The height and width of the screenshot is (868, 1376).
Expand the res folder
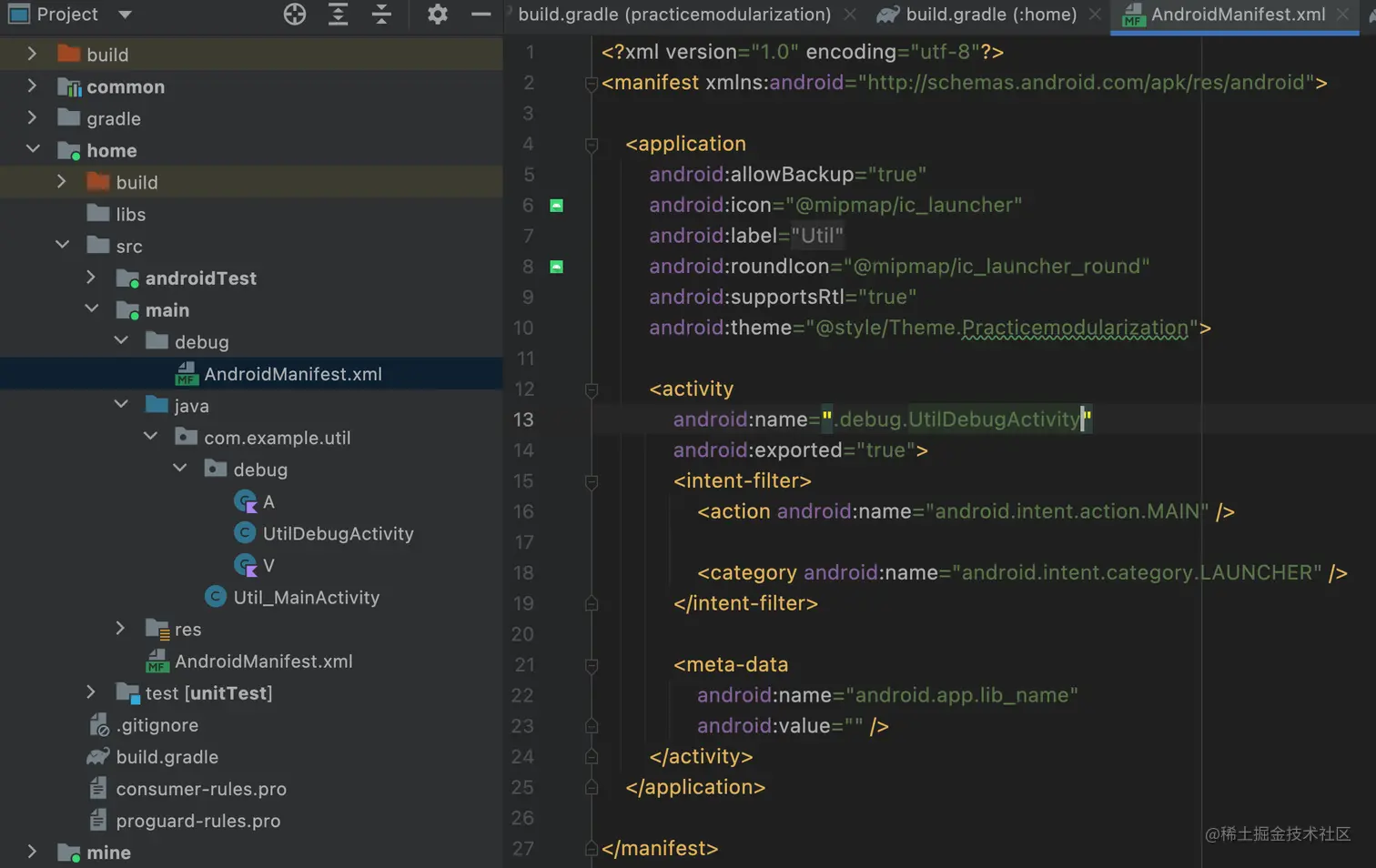click(120, 629)
